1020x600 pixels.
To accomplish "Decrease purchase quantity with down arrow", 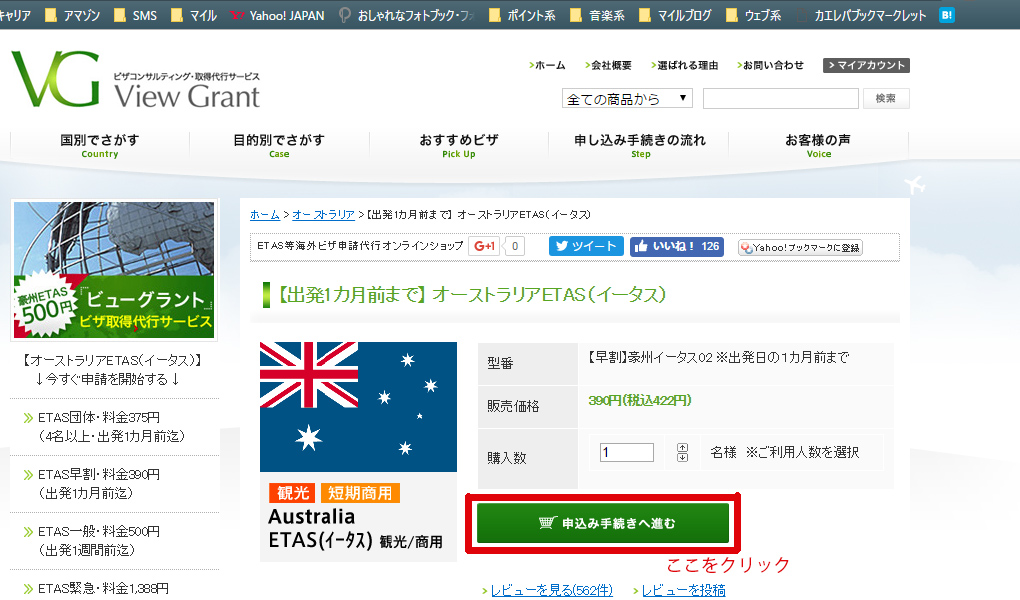I will click(682, 458).
